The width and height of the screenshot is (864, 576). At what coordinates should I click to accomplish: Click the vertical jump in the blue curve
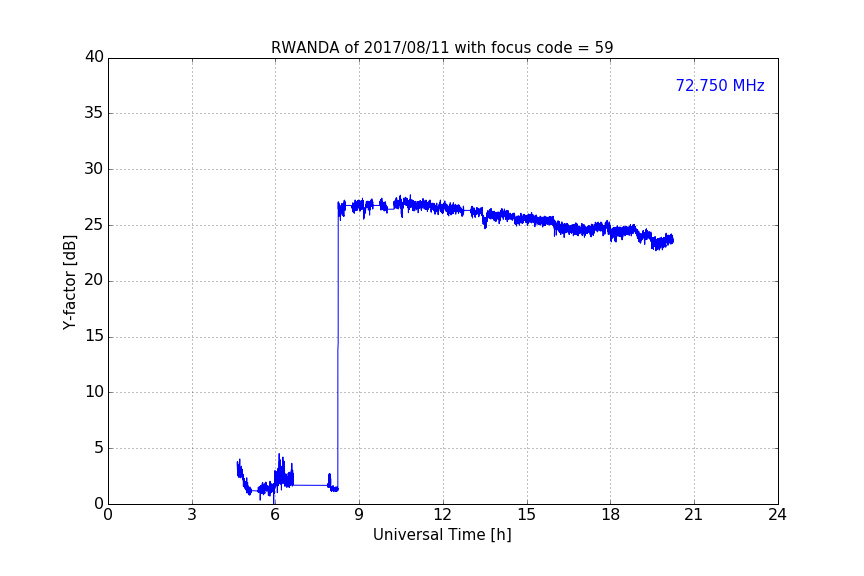pos(338,347)
